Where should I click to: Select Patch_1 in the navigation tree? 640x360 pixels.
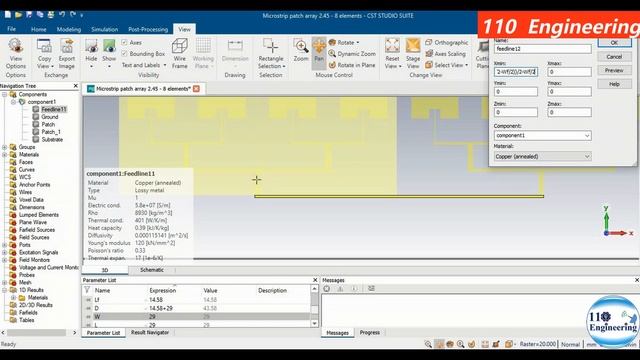click(x=51, y=132)
